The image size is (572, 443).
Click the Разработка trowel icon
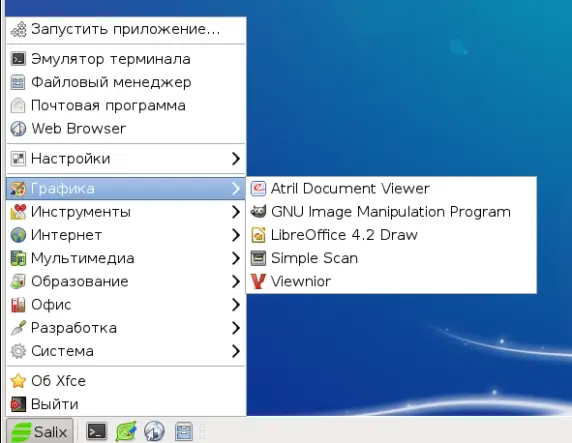point(18,328)
